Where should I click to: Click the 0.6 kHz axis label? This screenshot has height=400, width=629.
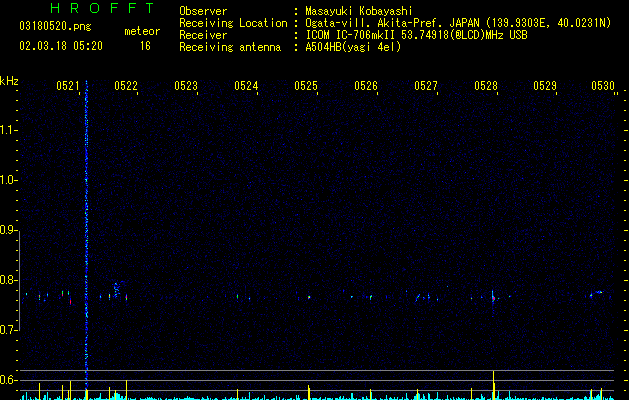pos(8,380)
